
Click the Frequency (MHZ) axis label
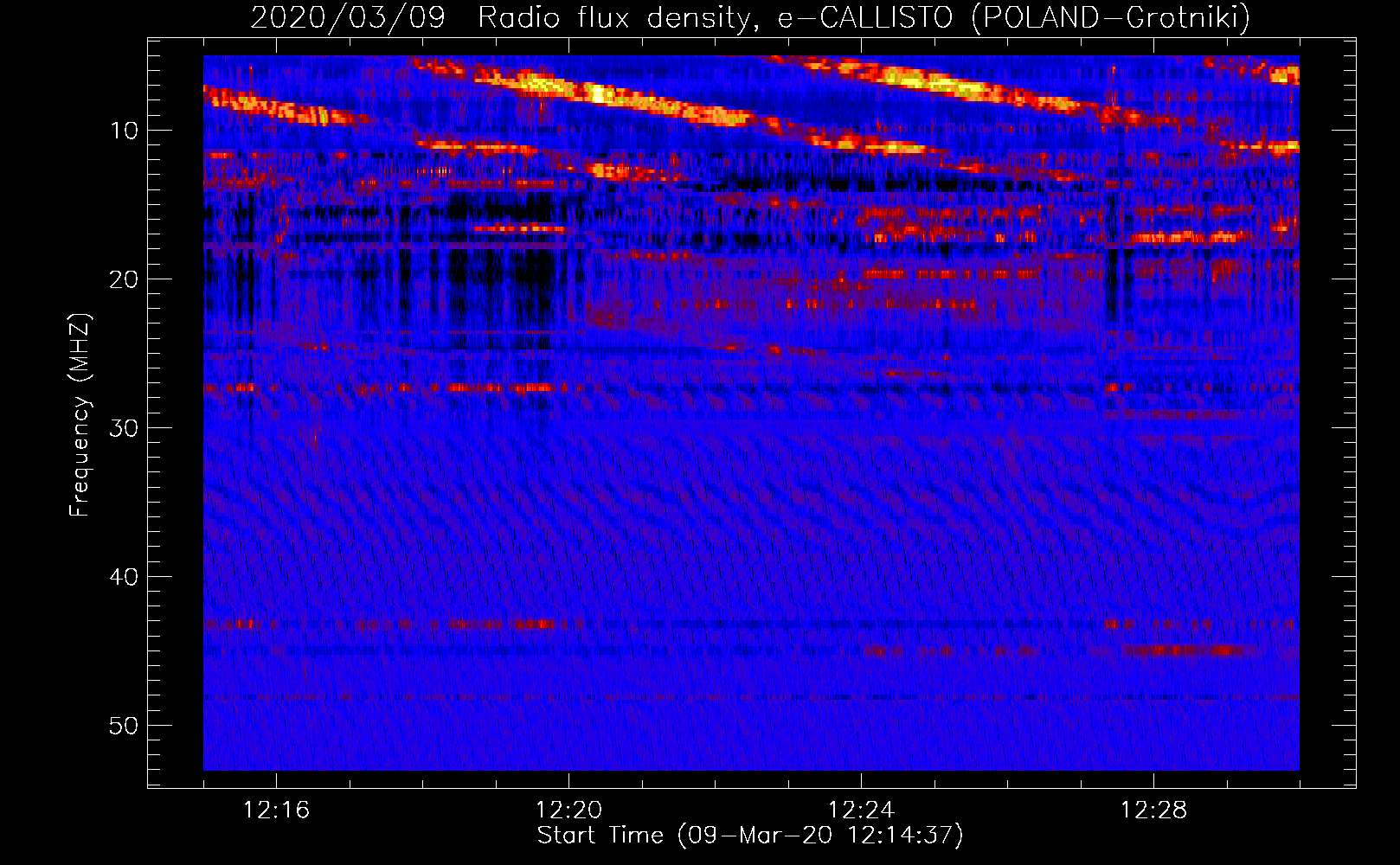point(80,414)
